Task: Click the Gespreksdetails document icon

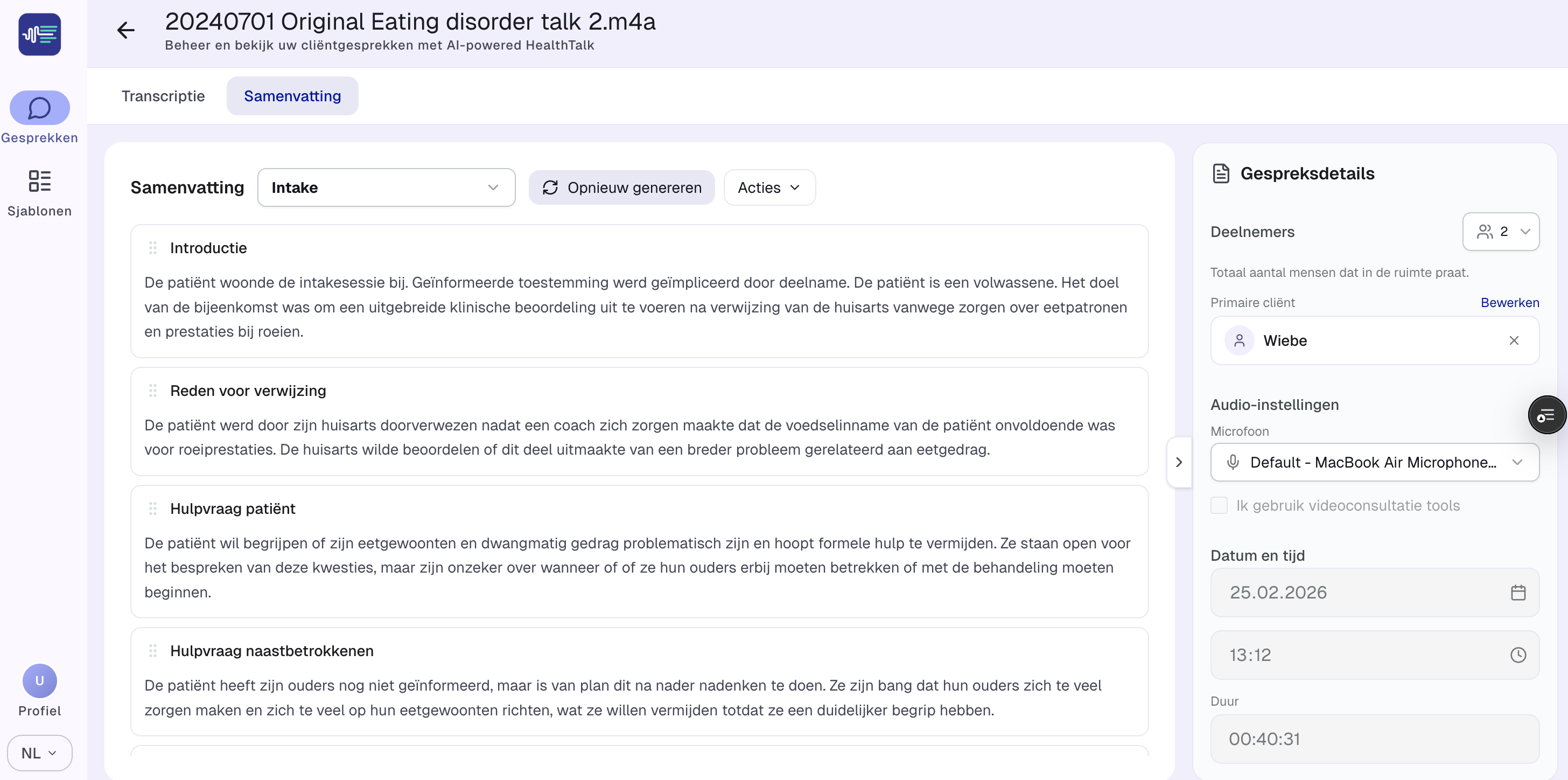Action: coord(1221,172)
